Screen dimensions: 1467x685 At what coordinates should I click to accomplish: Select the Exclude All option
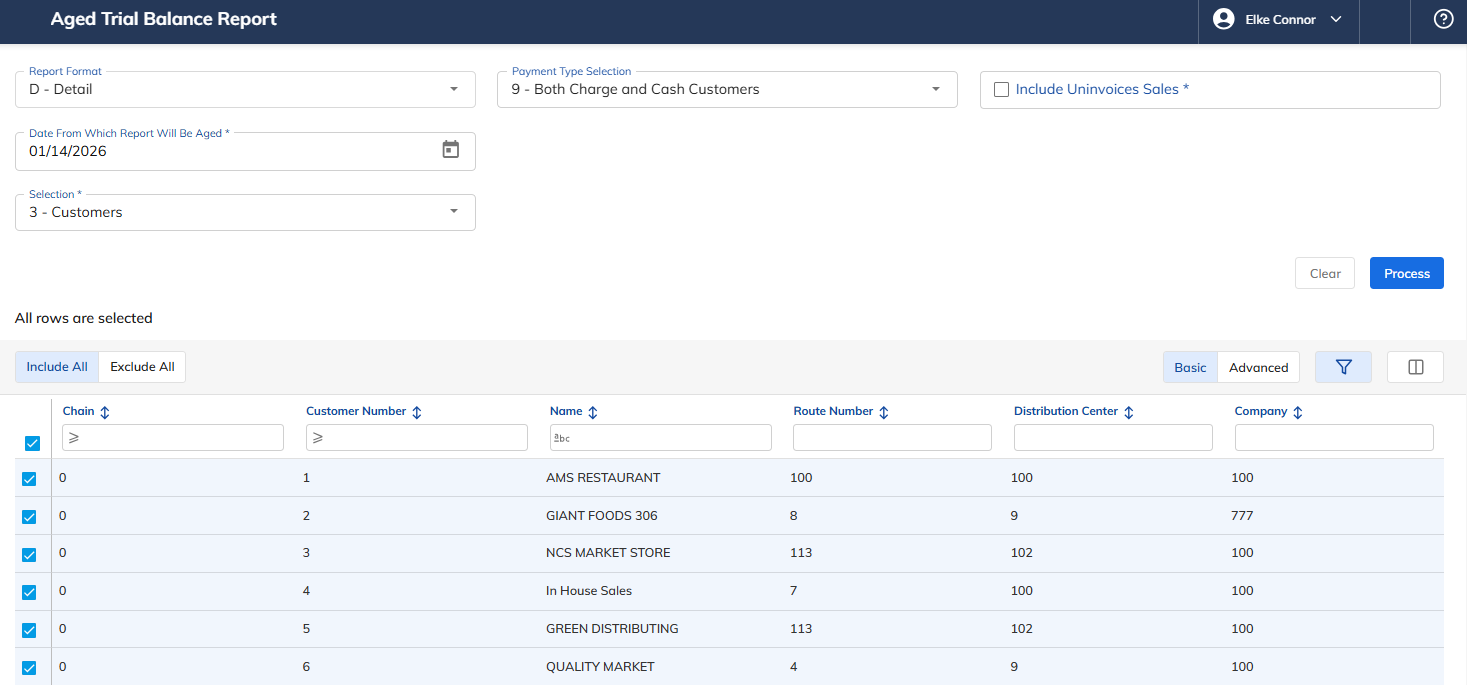[142, 367]
